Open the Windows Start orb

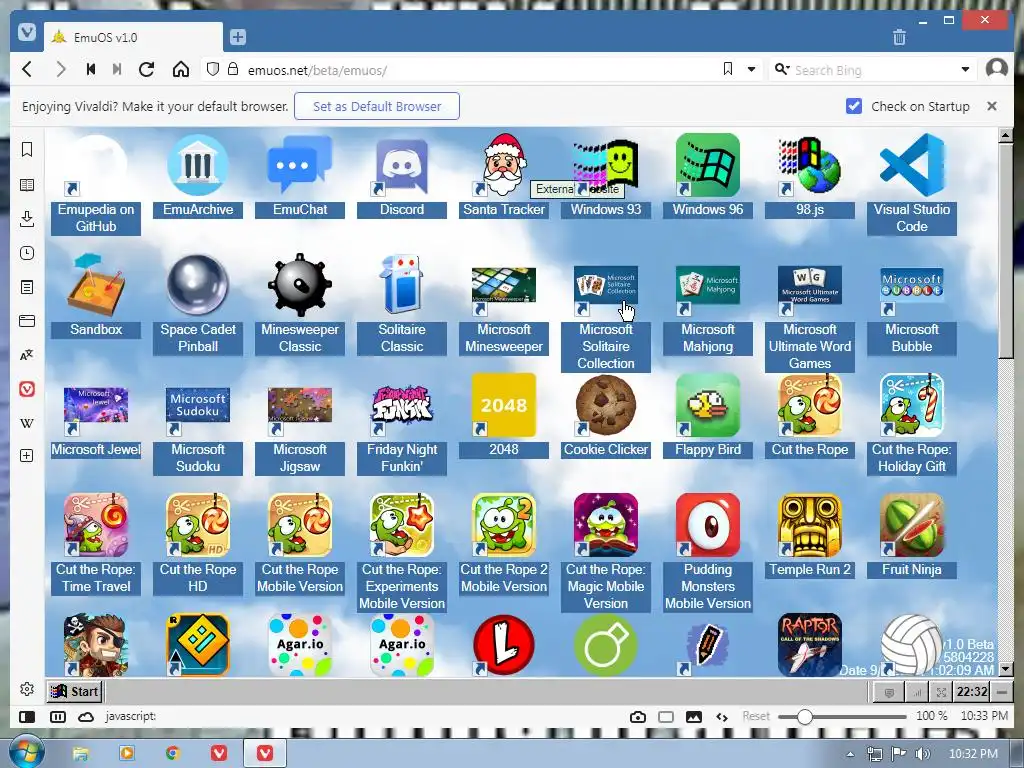click(26, 752)
